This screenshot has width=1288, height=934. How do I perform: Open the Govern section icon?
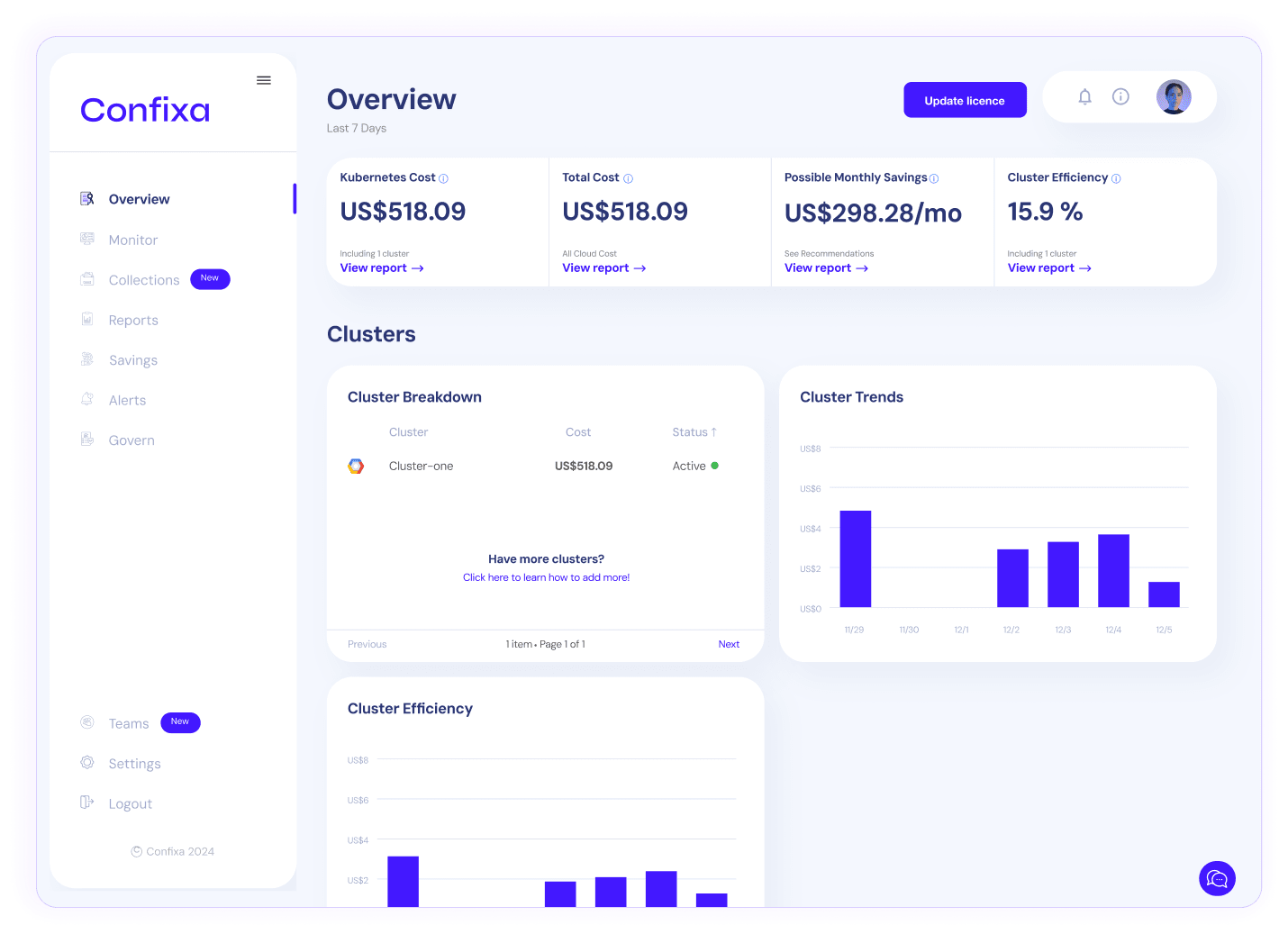click(x=87, y=439)
